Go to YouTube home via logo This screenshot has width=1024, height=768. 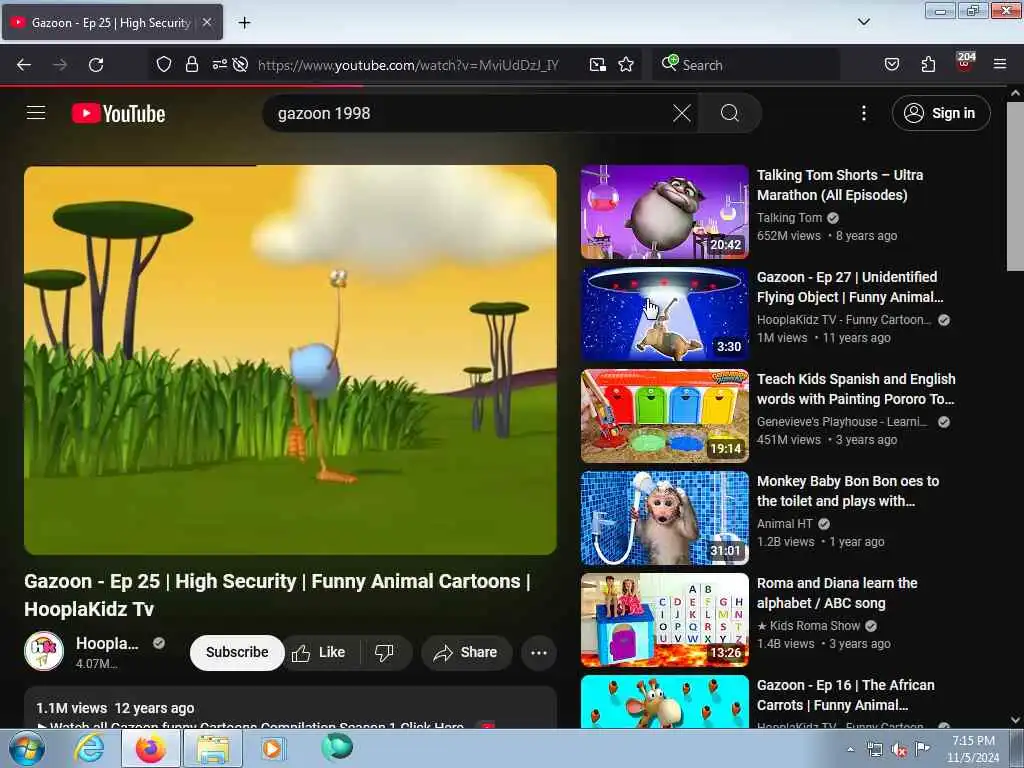pos(118,114)
